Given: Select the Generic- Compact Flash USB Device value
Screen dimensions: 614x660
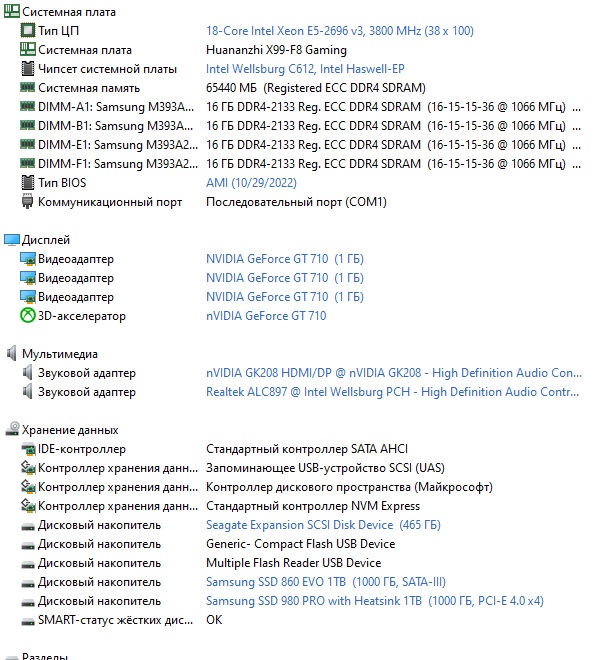Looking at the screenshot, I should point(300,544).
